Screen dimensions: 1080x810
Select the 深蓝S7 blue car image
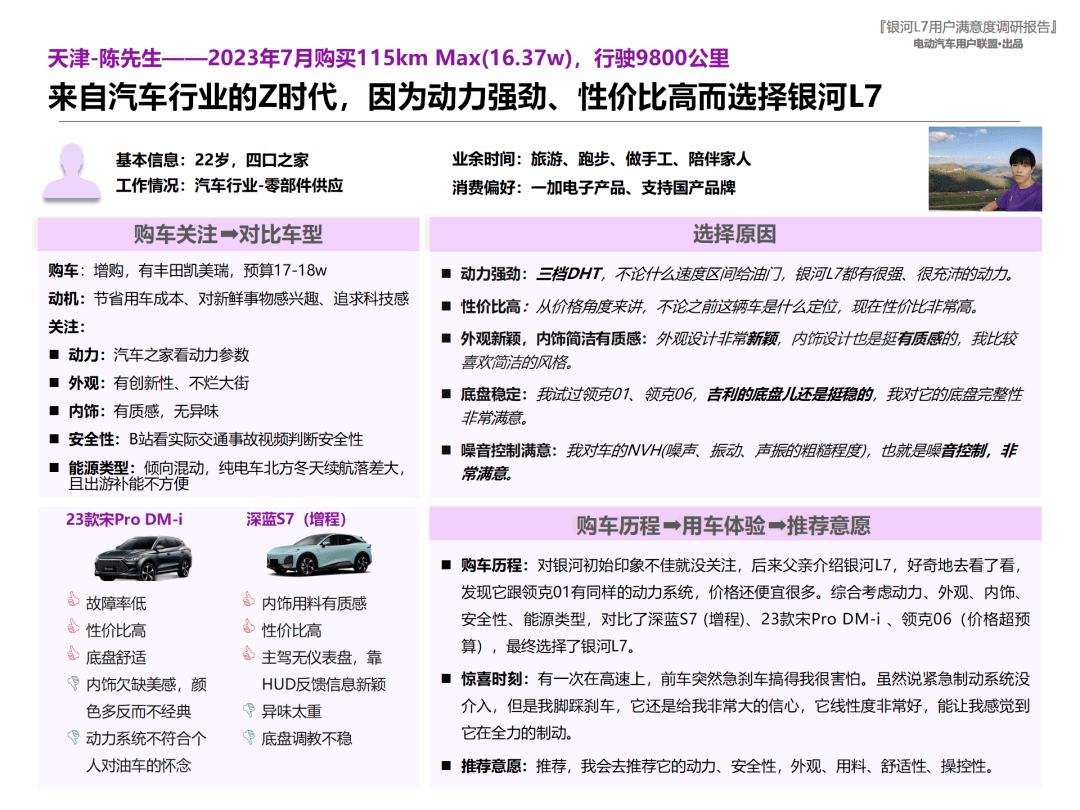[x=319, y=554]
